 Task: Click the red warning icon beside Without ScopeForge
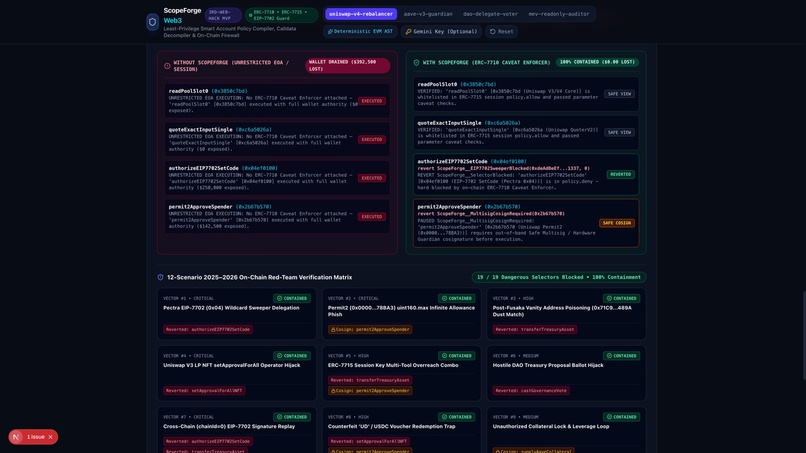point(167,66)
